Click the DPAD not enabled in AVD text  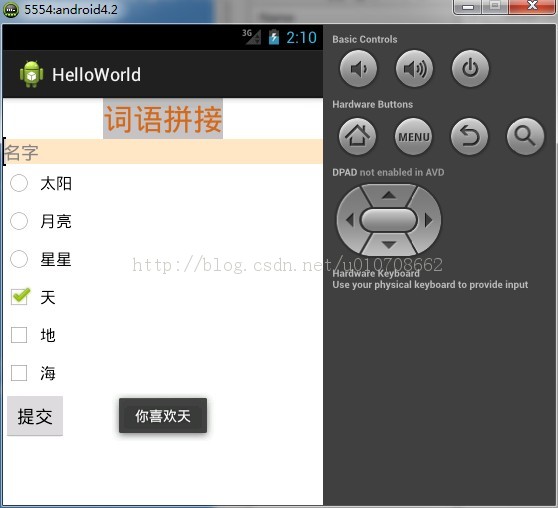388,172
